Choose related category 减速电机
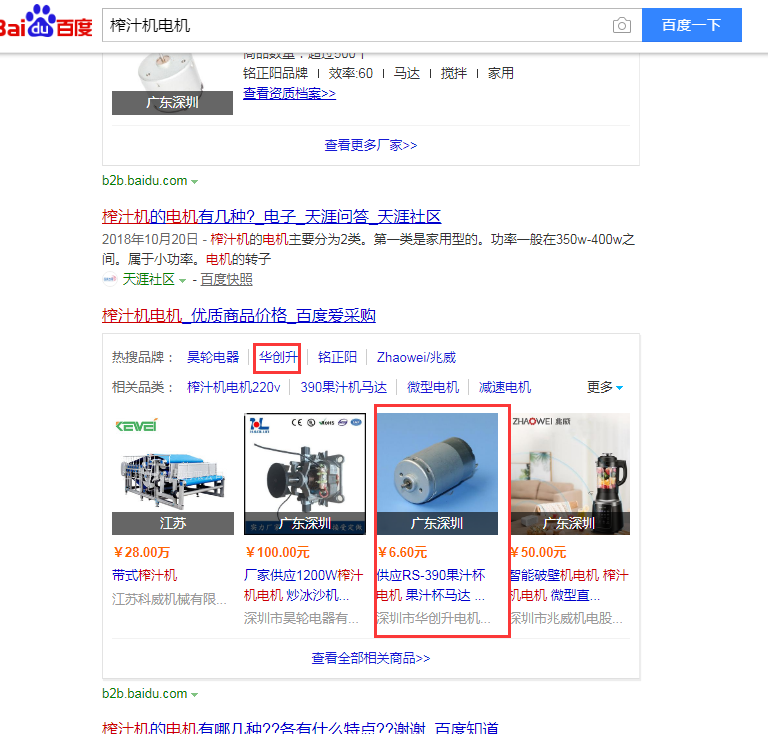 pos(504,387)
